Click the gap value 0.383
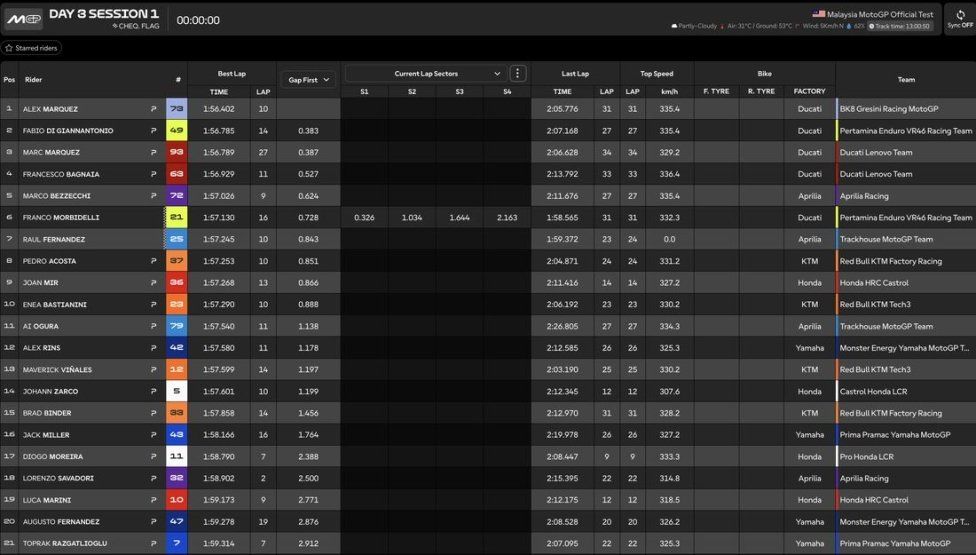The image size is (976, 555). (308, 131)
